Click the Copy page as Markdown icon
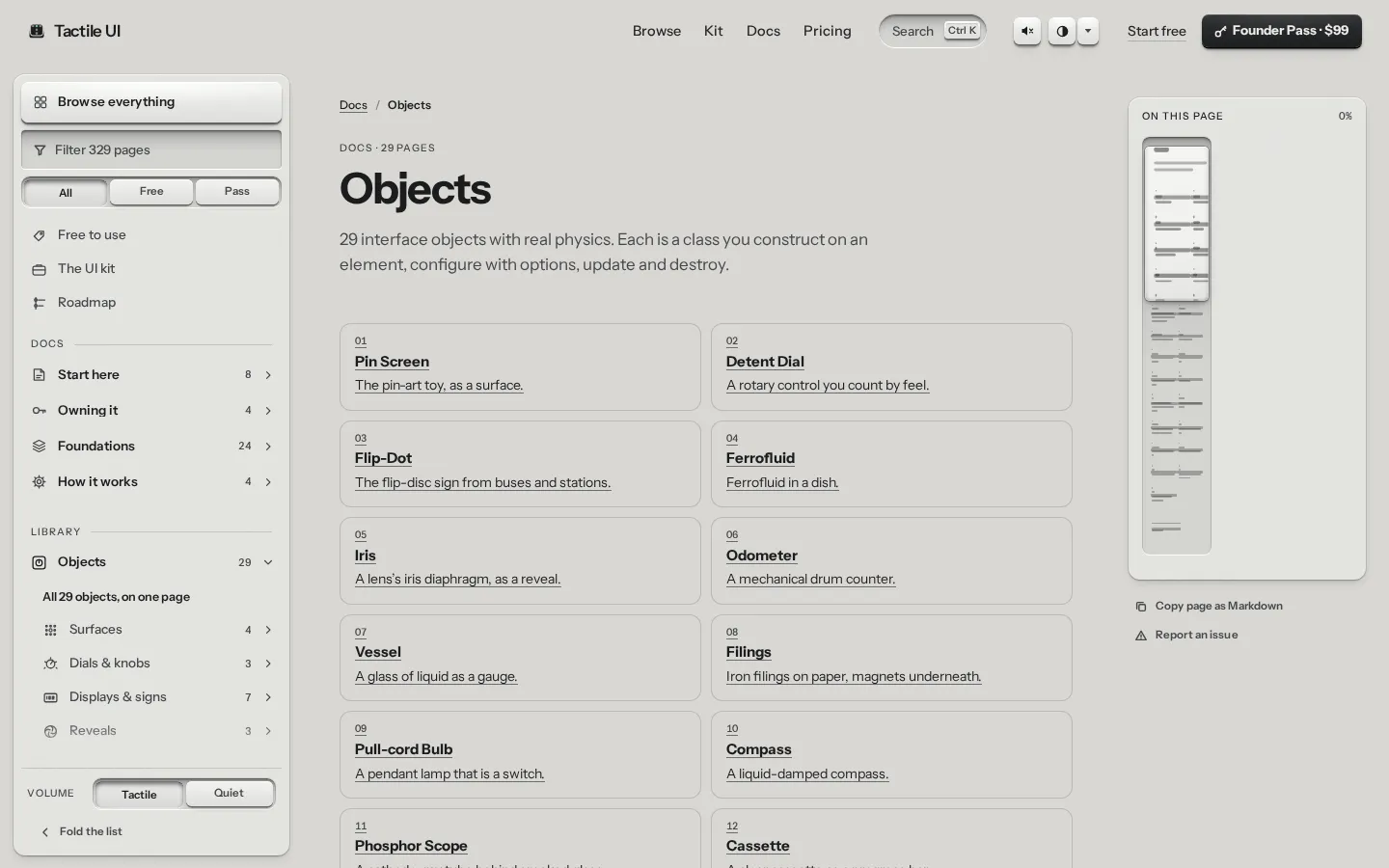1389x868 pixels. click(1141, 607)
